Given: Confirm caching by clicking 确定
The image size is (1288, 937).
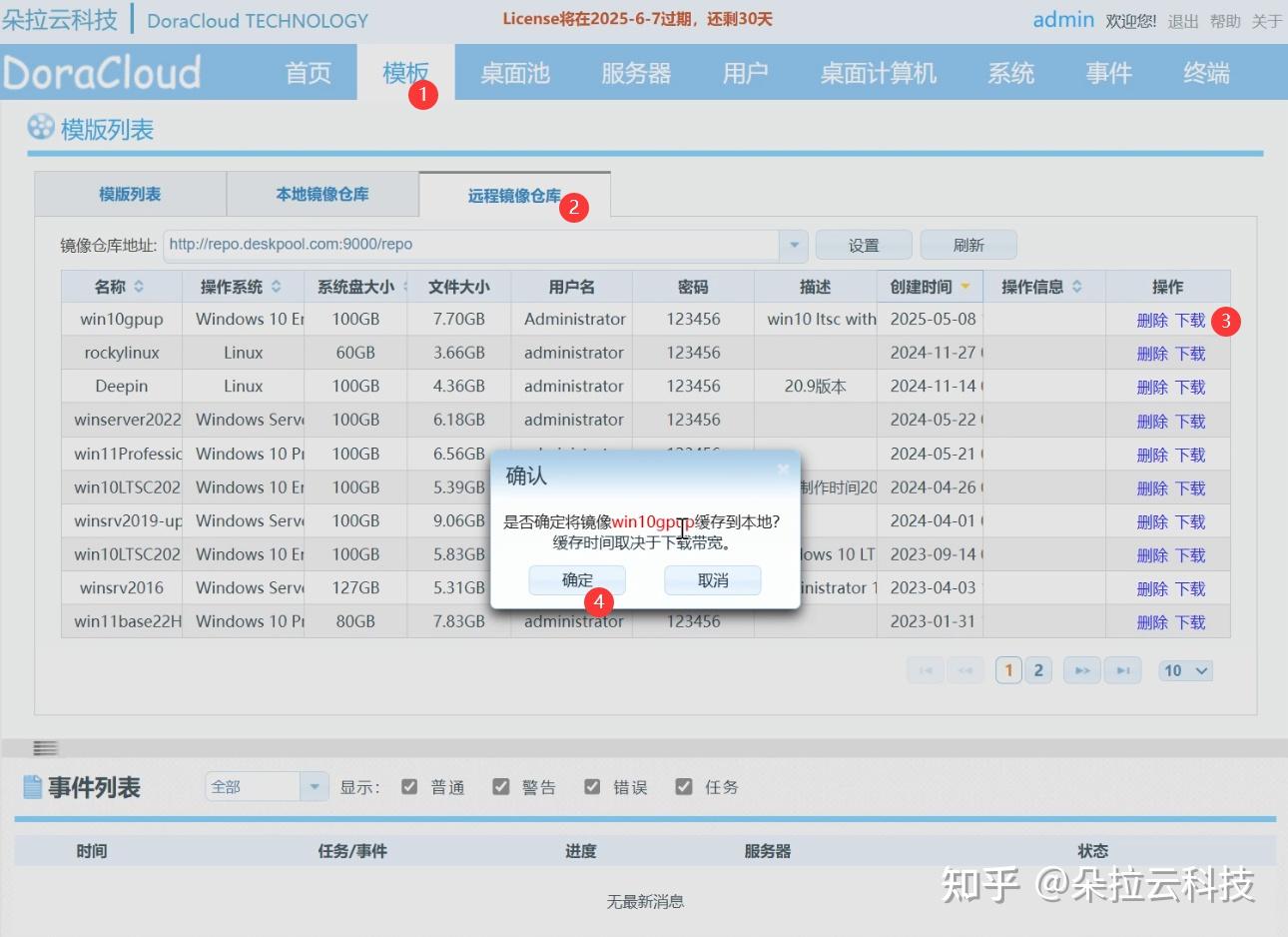Looking at the screenshot, I should point(576,579).
